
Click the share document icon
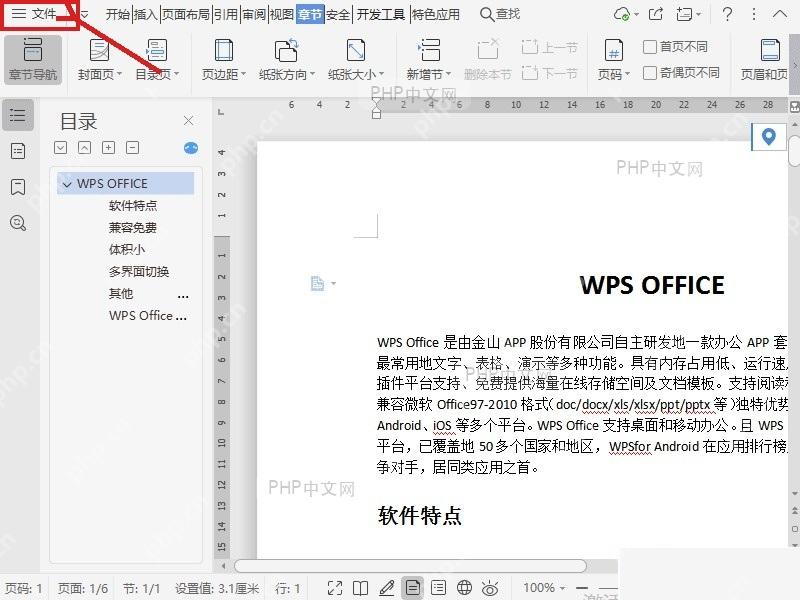tap(656, 14)
